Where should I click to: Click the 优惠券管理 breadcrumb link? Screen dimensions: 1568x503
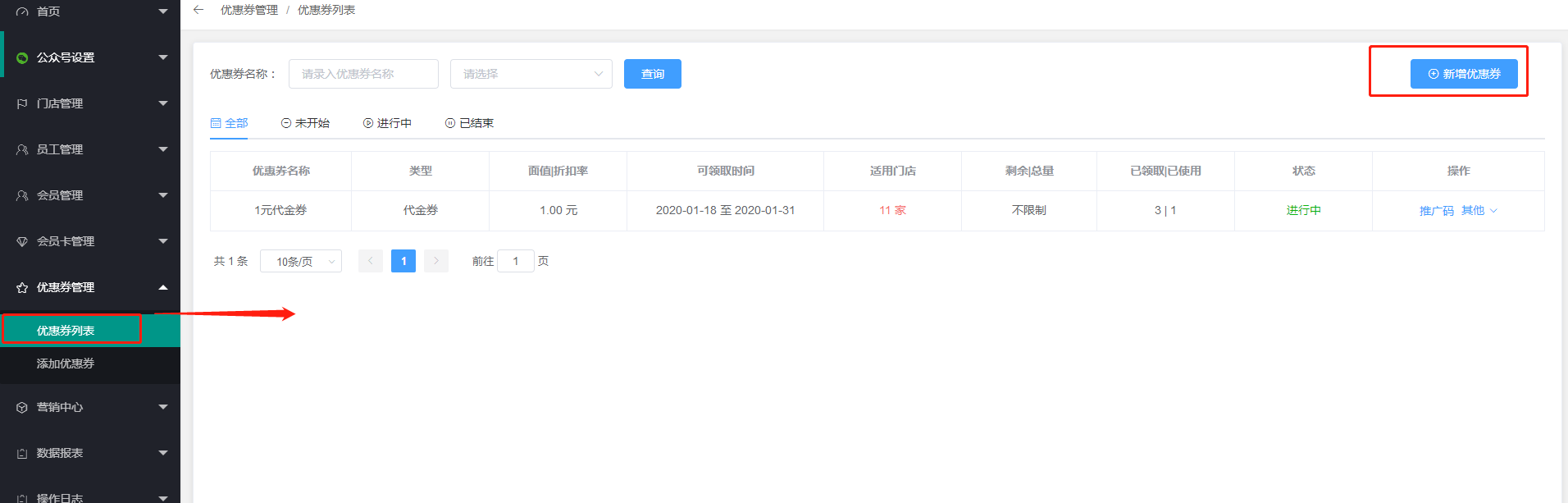click(x=249, y=10)
